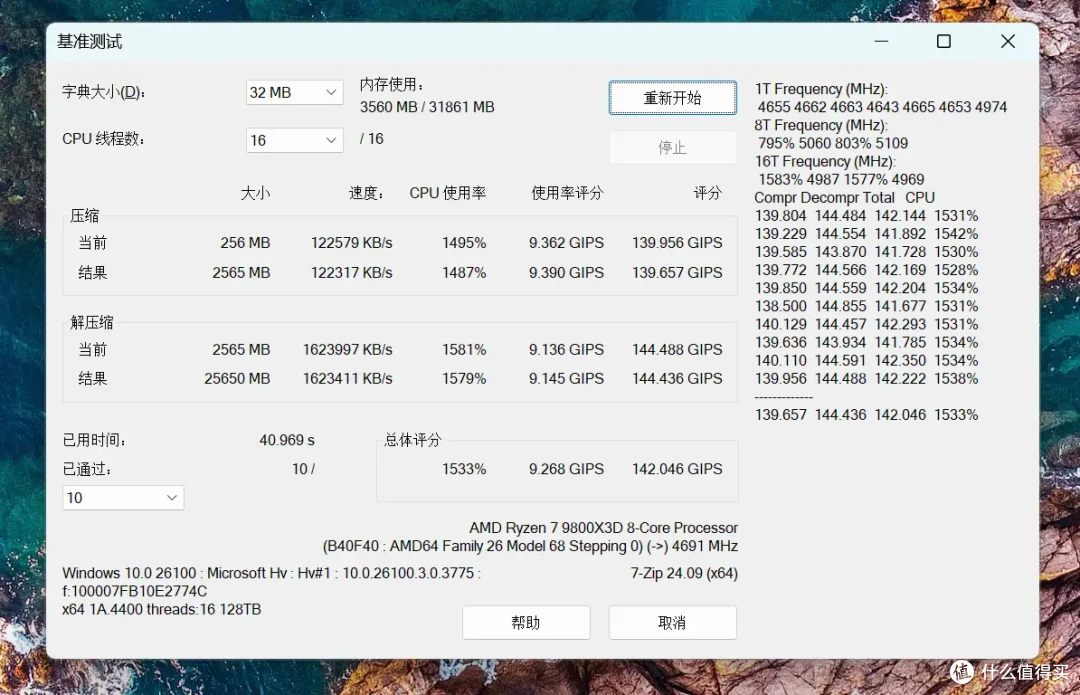Click the Compr Decompr Total CPU header line

point(844,198)
